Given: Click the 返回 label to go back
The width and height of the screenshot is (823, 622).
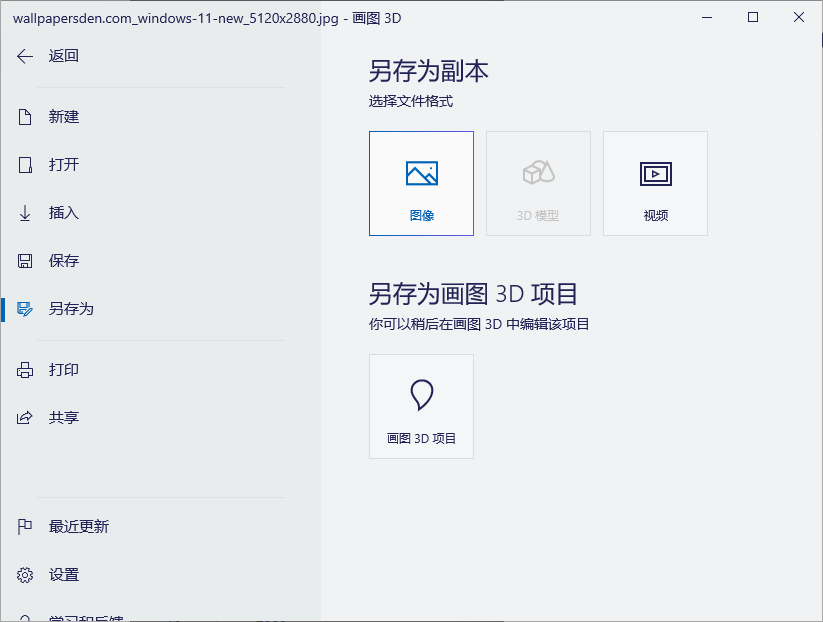Looking at the screenshot, I should coord(63,56).
